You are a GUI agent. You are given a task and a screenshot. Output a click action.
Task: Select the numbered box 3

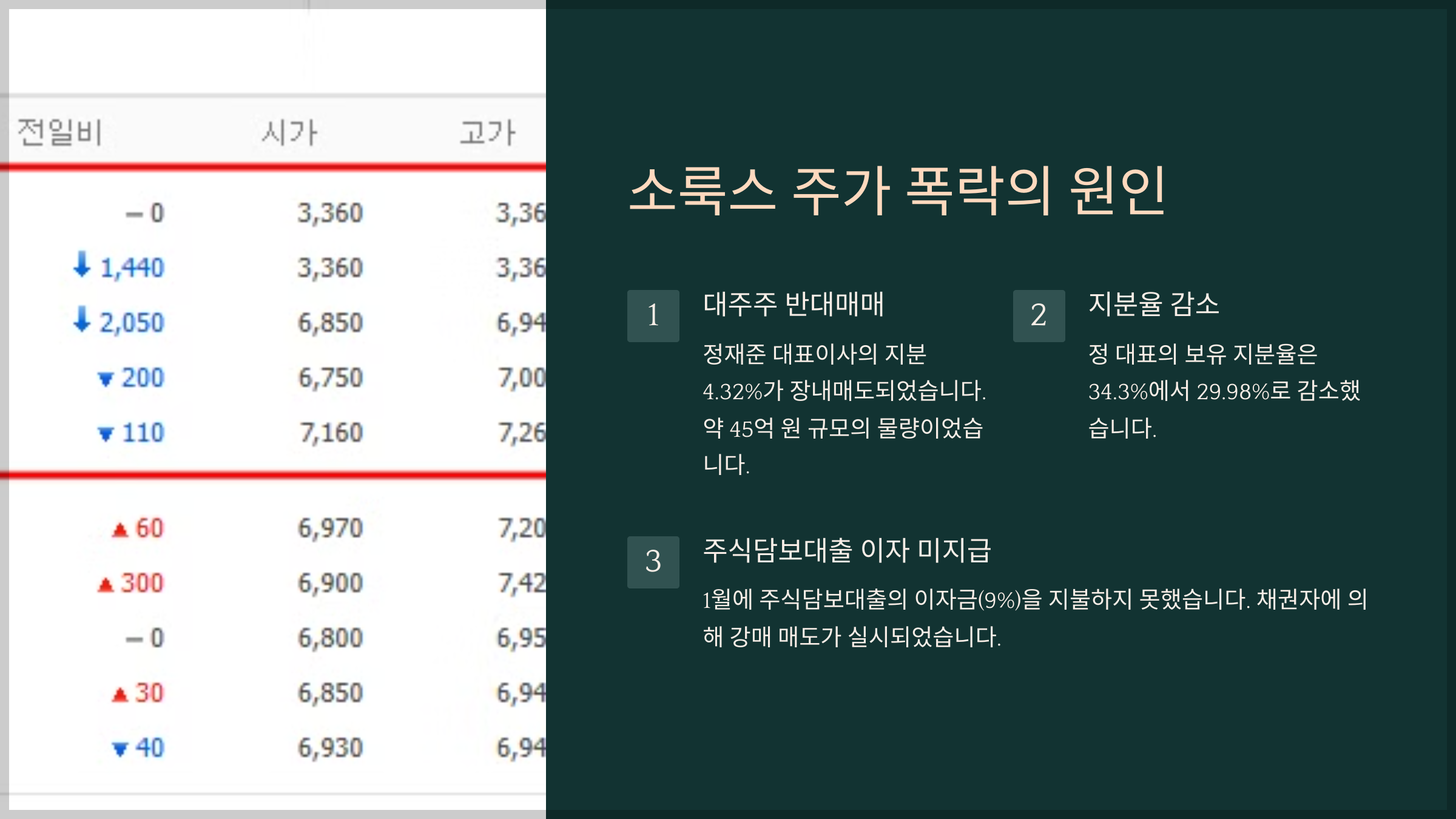pos(653,562)
